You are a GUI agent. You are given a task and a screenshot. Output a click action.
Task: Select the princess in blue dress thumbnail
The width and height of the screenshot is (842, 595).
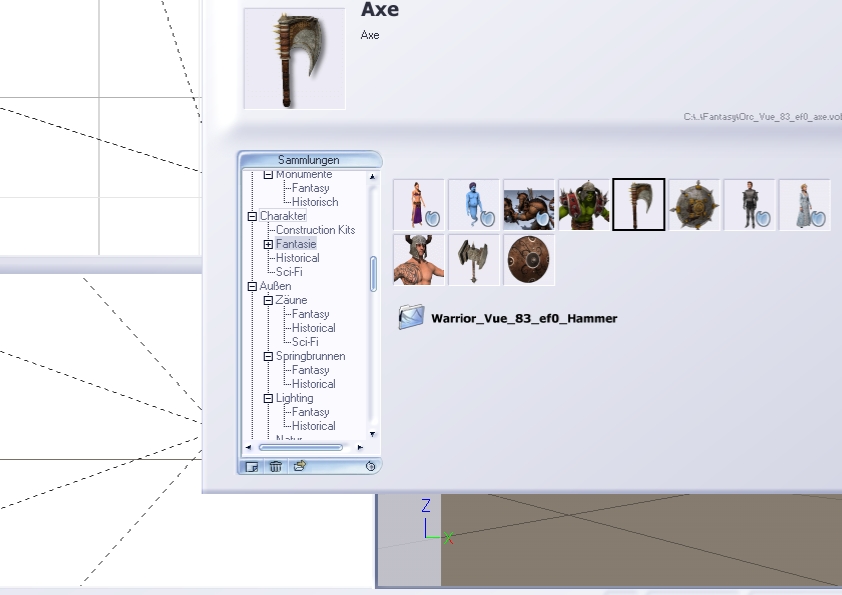tap(804, 205)
